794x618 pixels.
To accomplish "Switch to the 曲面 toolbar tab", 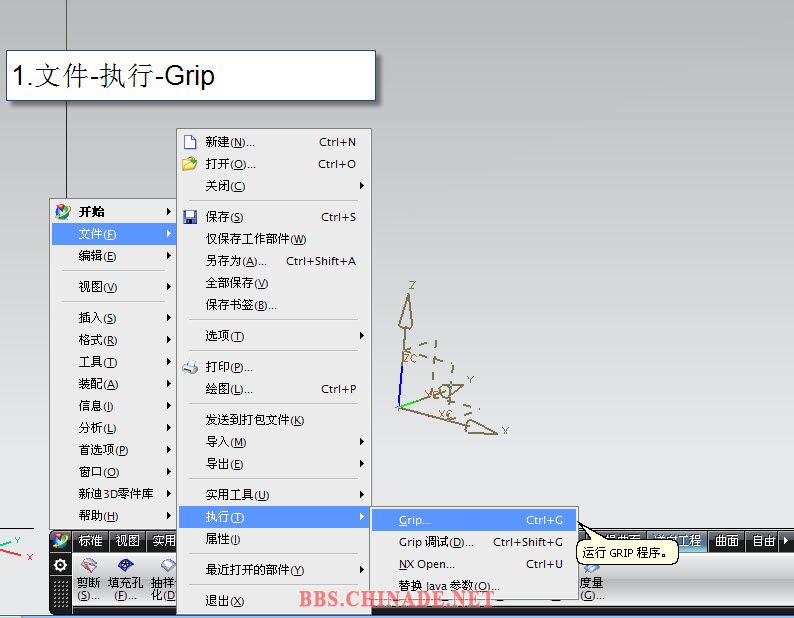I will coord(726,541).
